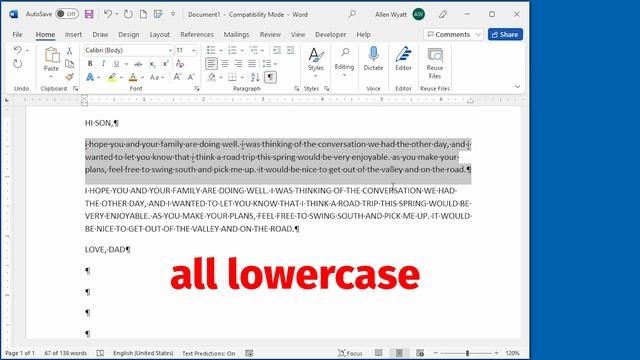The height and width of the screenshot is (360, 640).
Task: Open the Search magnifier in title bar
Action: pyautogui.click(x=352, y=14)
